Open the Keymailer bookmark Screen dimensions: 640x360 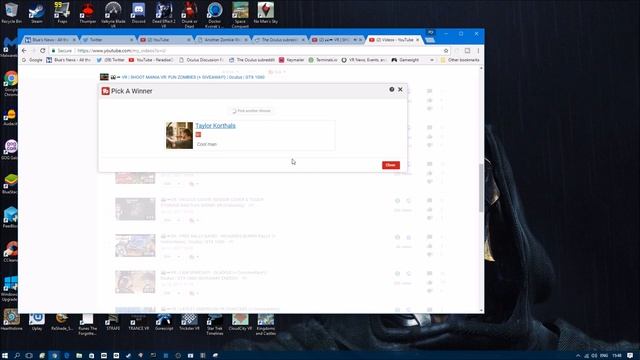tap(291, 60)
